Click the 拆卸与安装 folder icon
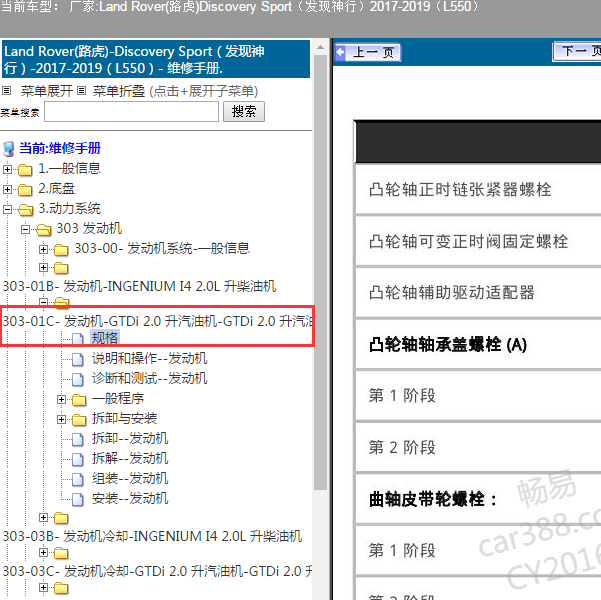 coord(79,420)
